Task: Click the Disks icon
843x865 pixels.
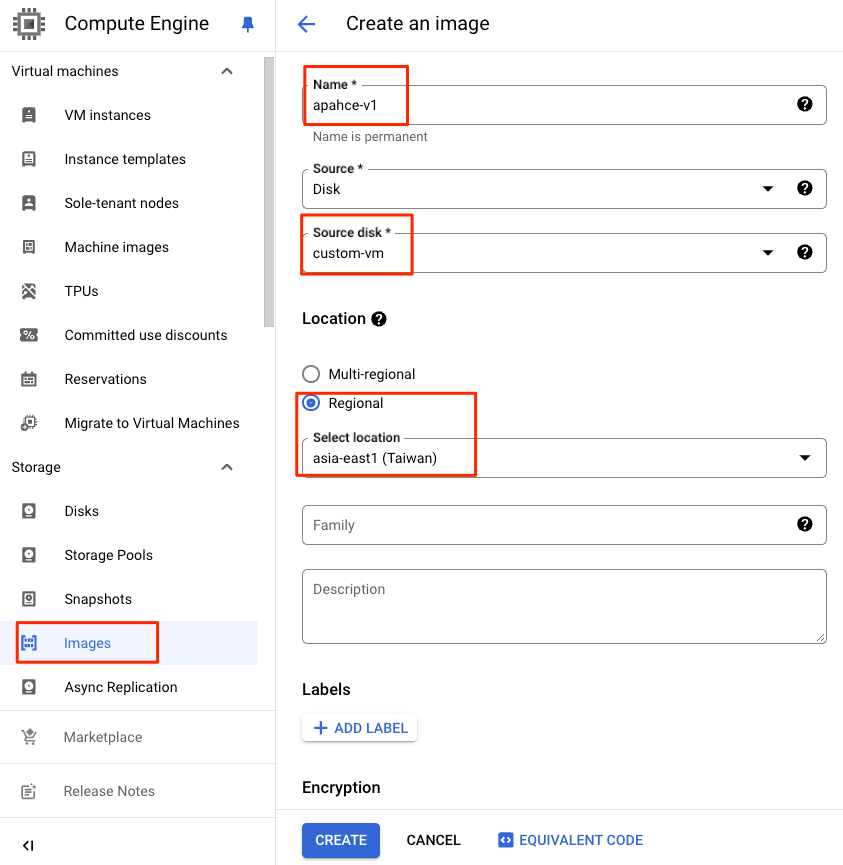Action: [29, 511]
